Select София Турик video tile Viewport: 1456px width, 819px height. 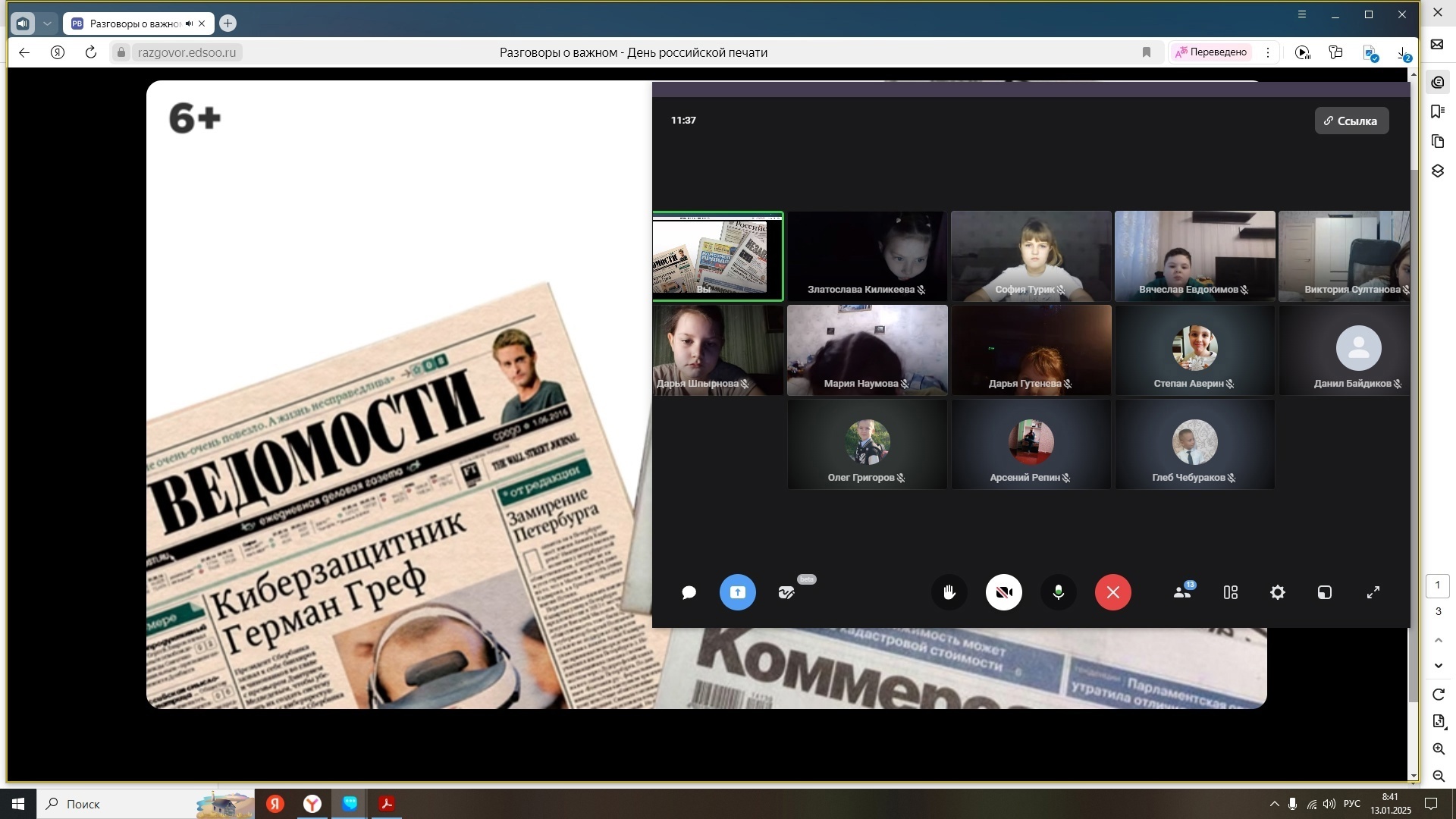[x=1031, y=256]
